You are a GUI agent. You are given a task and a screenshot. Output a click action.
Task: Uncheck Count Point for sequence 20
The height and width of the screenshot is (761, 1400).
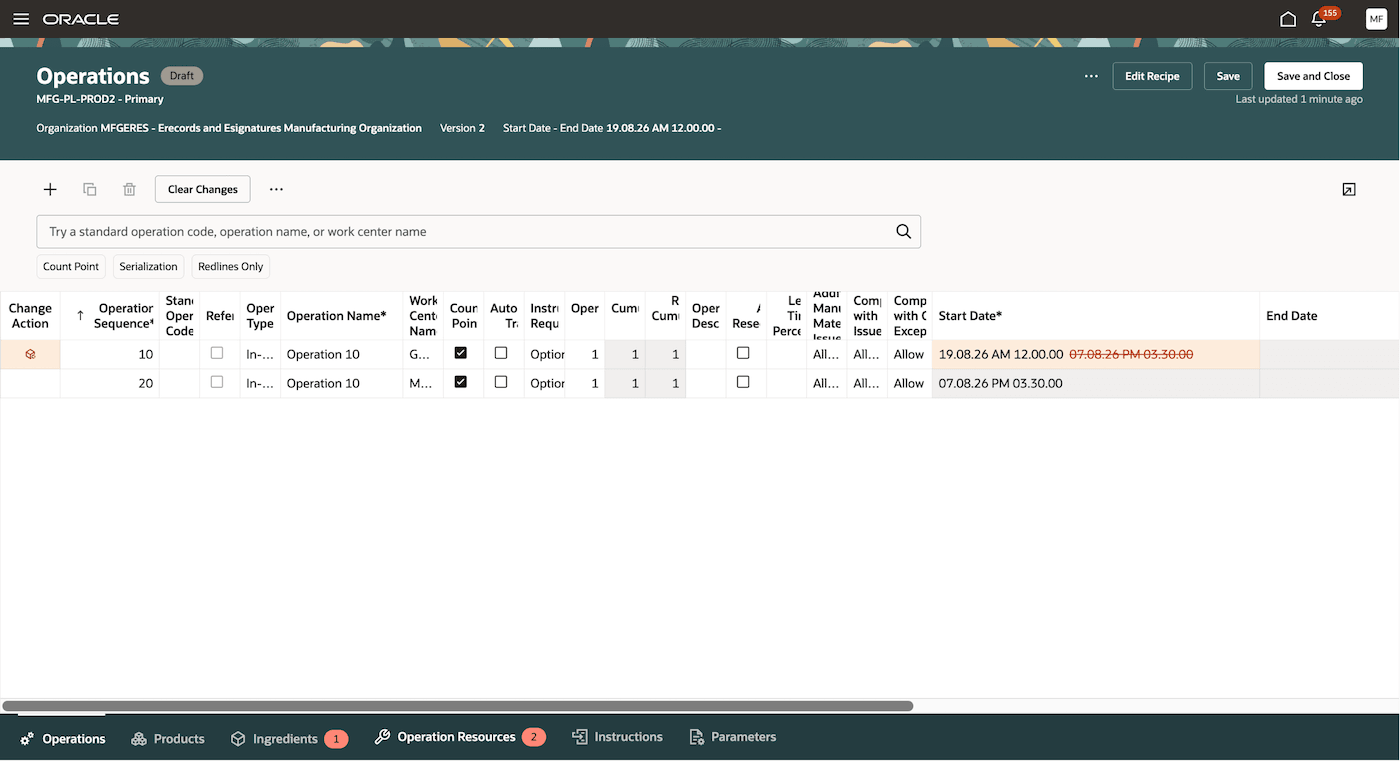coord(461,382)
